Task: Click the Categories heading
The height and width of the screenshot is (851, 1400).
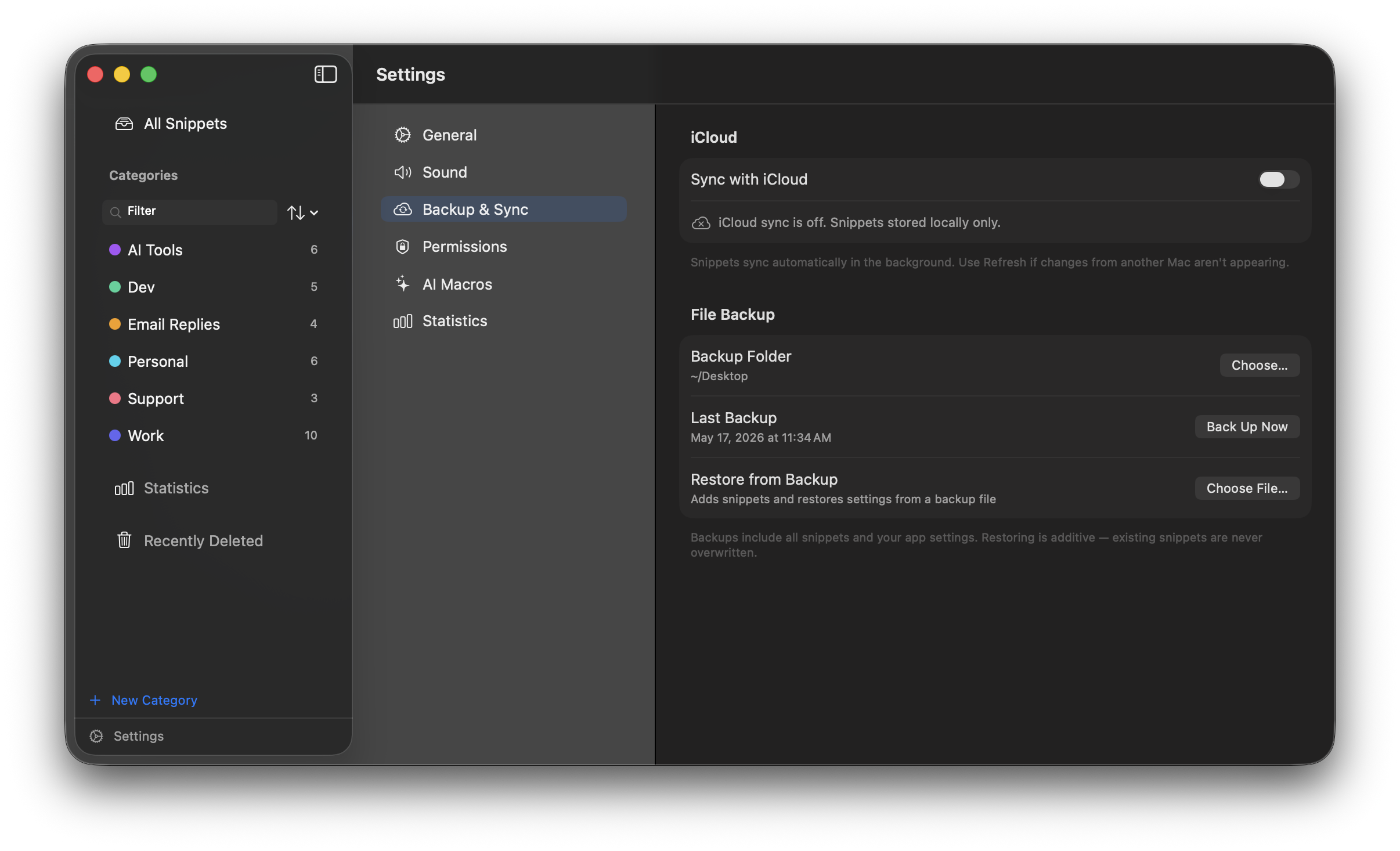Action: pos(143,175)
